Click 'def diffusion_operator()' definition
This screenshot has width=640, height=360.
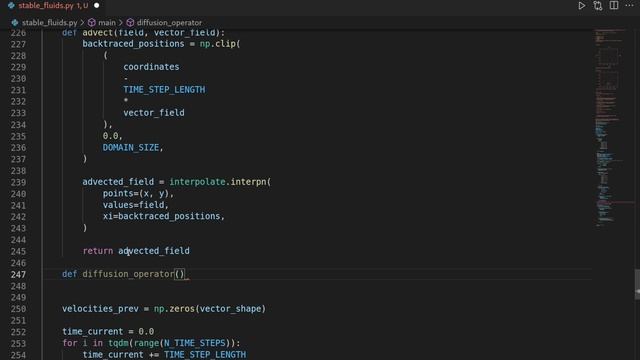tap(123, 274)
